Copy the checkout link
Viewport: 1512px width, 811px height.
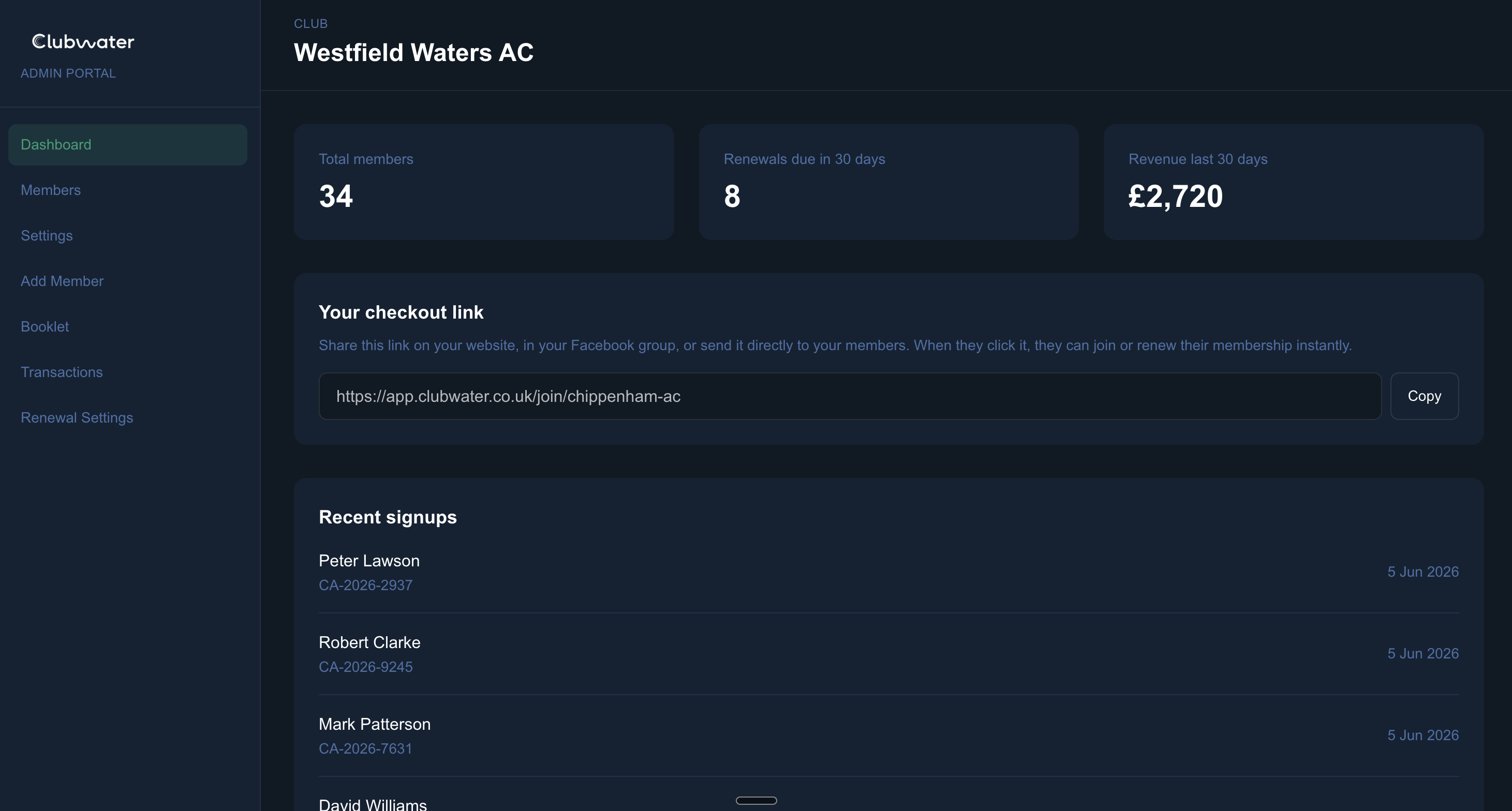(1424, 396)
